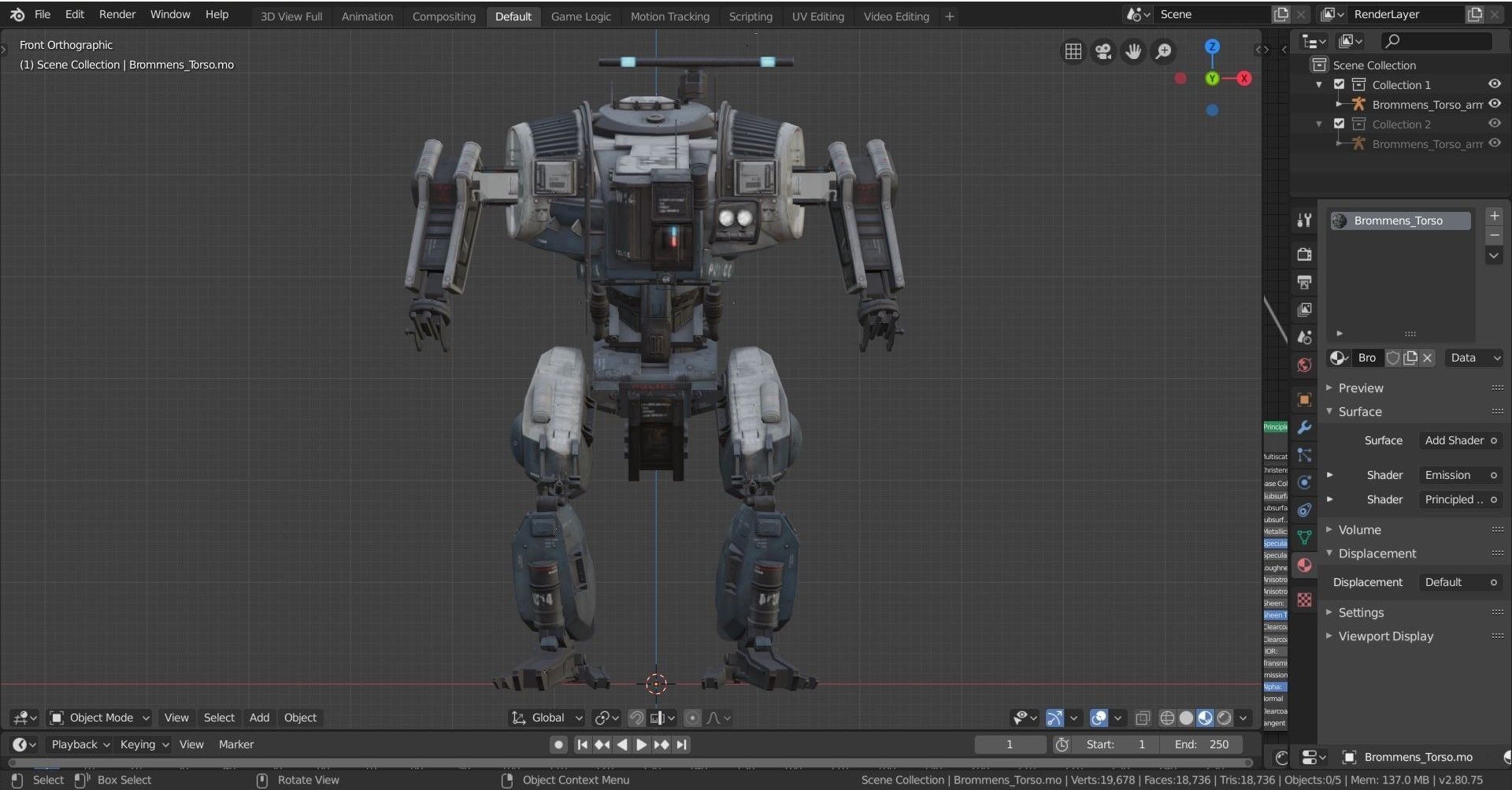Open the Scene properties tab
1512x790 pixels.
point(1304,337)
